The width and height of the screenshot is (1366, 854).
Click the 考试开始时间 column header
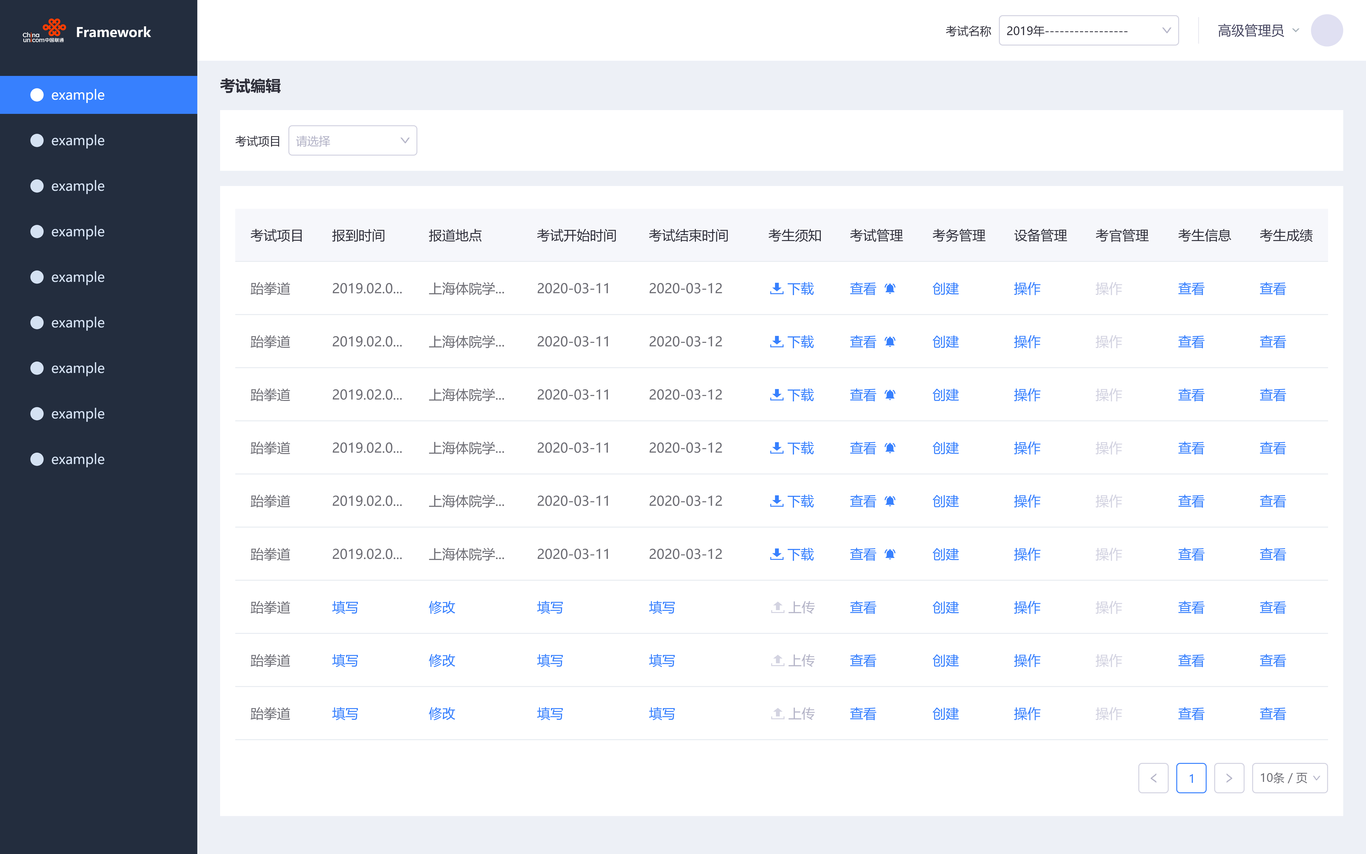click(577, 235)
